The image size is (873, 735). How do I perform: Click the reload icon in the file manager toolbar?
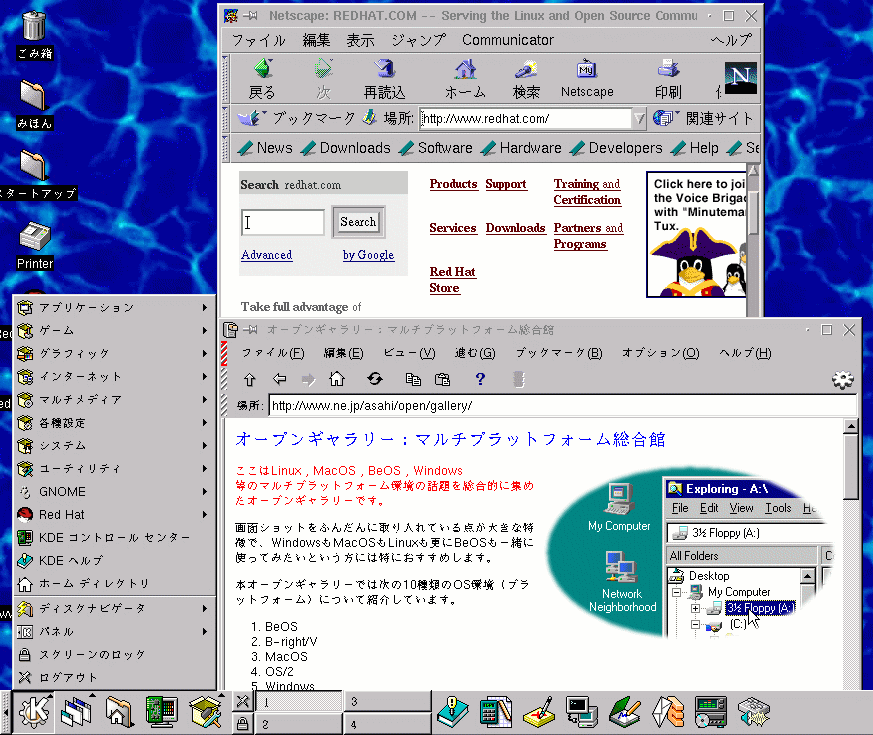point(375,379)
